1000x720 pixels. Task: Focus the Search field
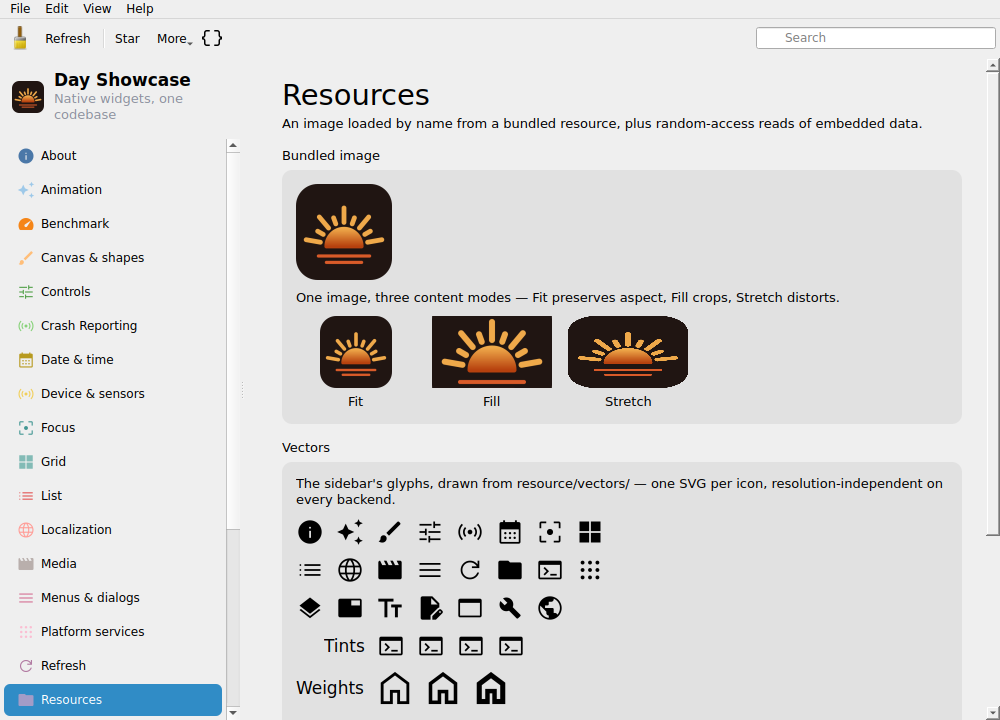(875, 38)
